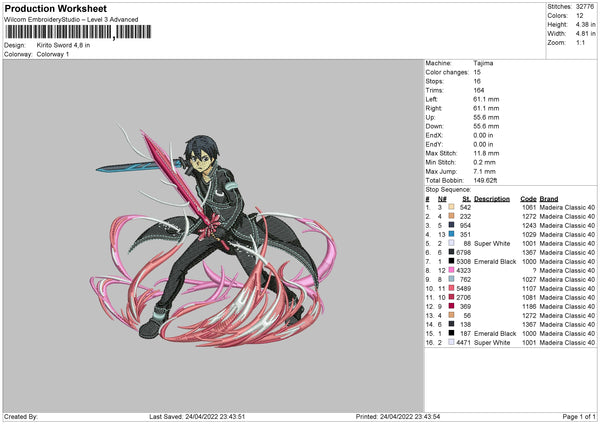
Task: Select the blue swatch with code 1029
Action: 452,234
